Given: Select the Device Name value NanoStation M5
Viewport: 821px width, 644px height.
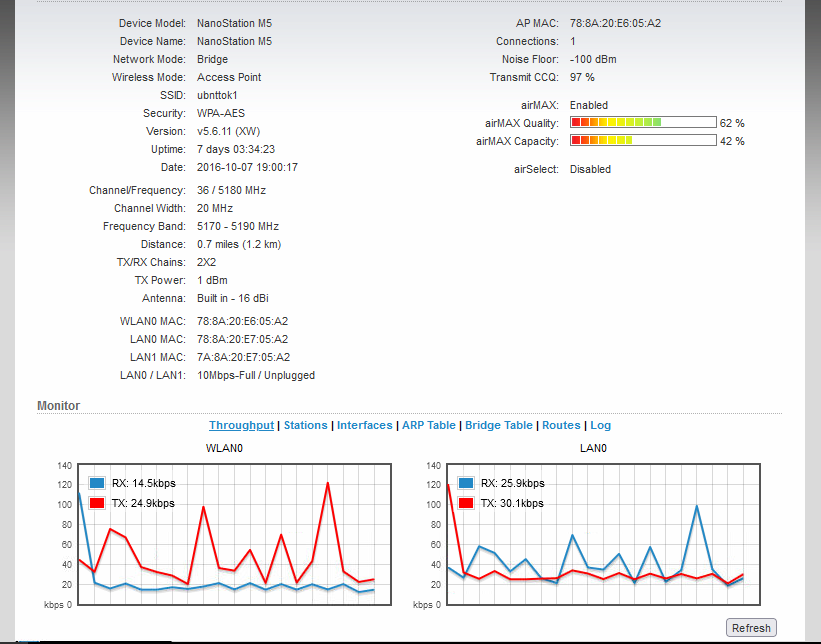Looking at the screenshot, I should coord(235,41).
